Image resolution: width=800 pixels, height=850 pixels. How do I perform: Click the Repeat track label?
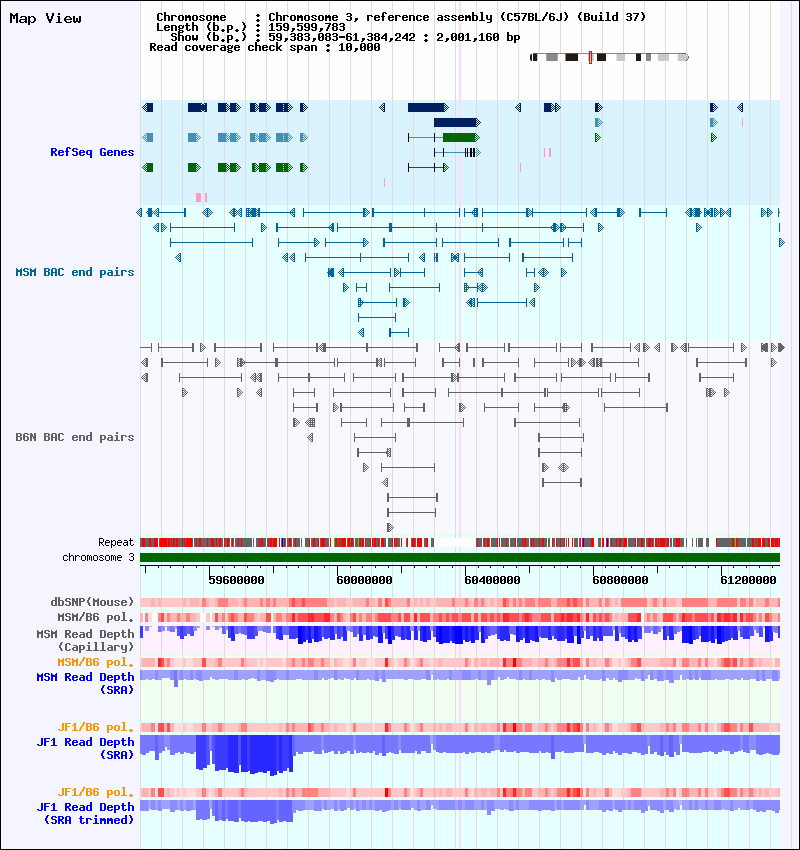click(116, 542)
